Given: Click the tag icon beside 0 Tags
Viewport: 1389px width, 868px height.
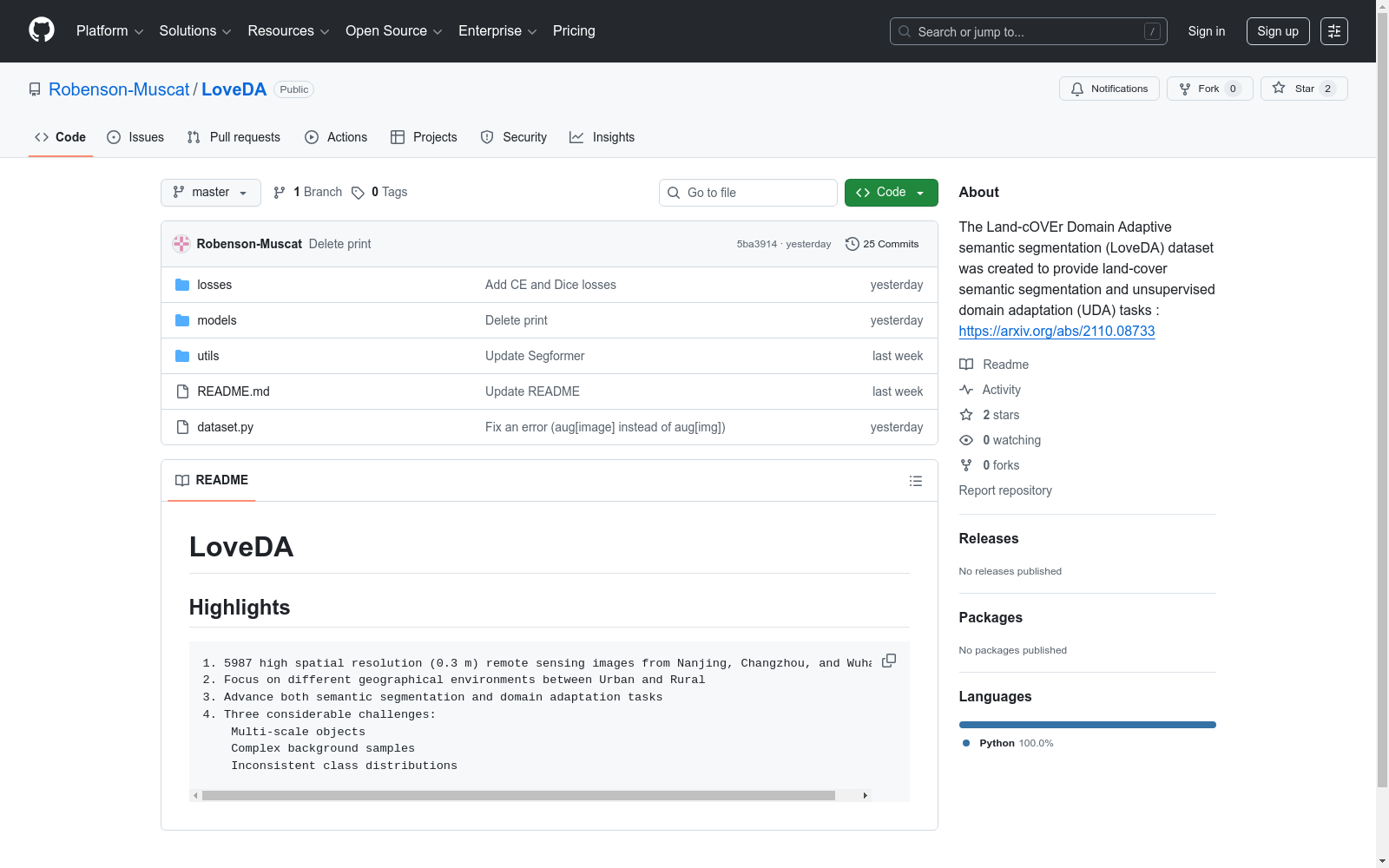Looking at the screenshot, I should (358, 193).
